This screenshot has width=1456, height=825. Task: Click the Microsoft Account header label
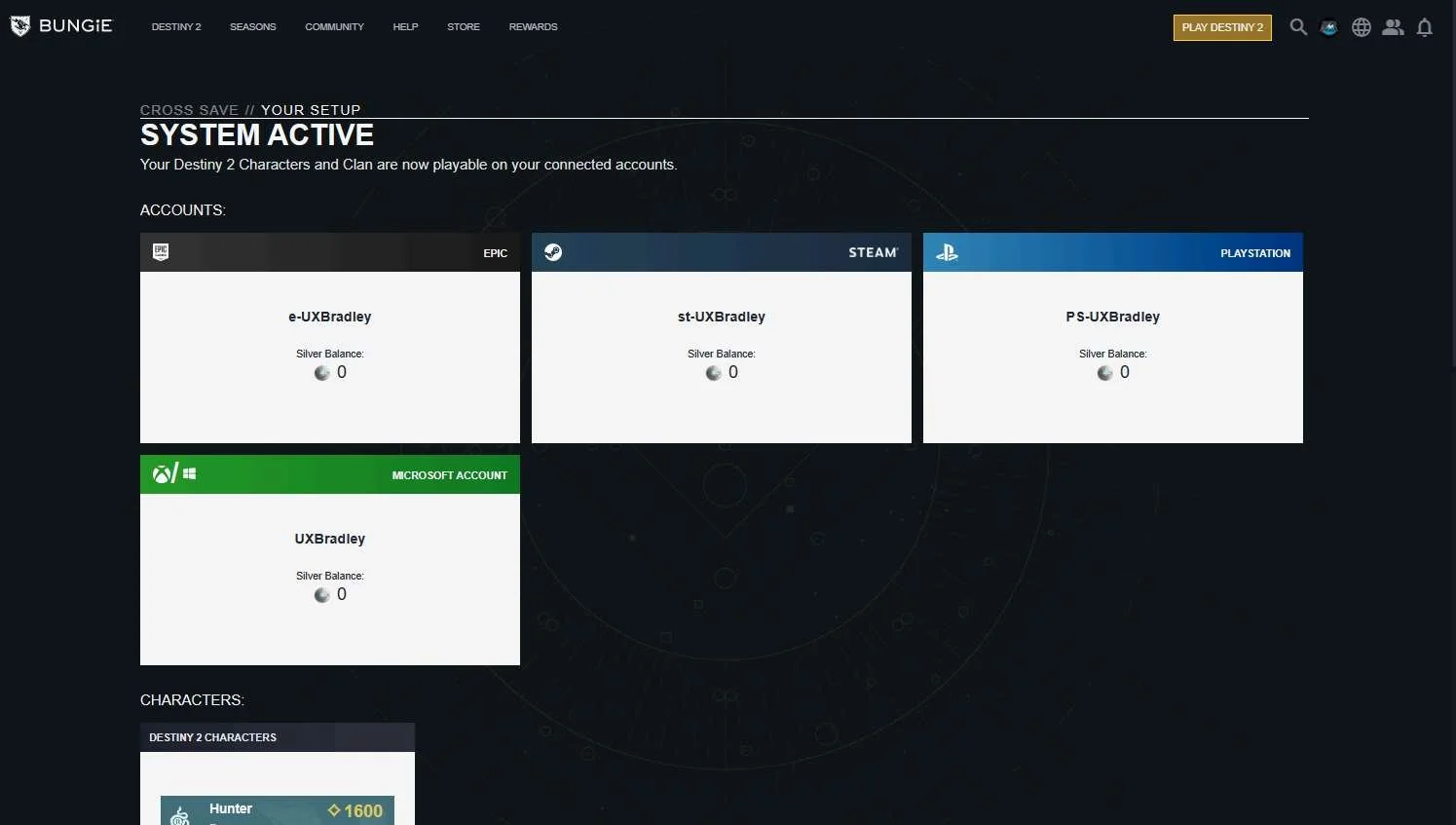click(450, 475)
